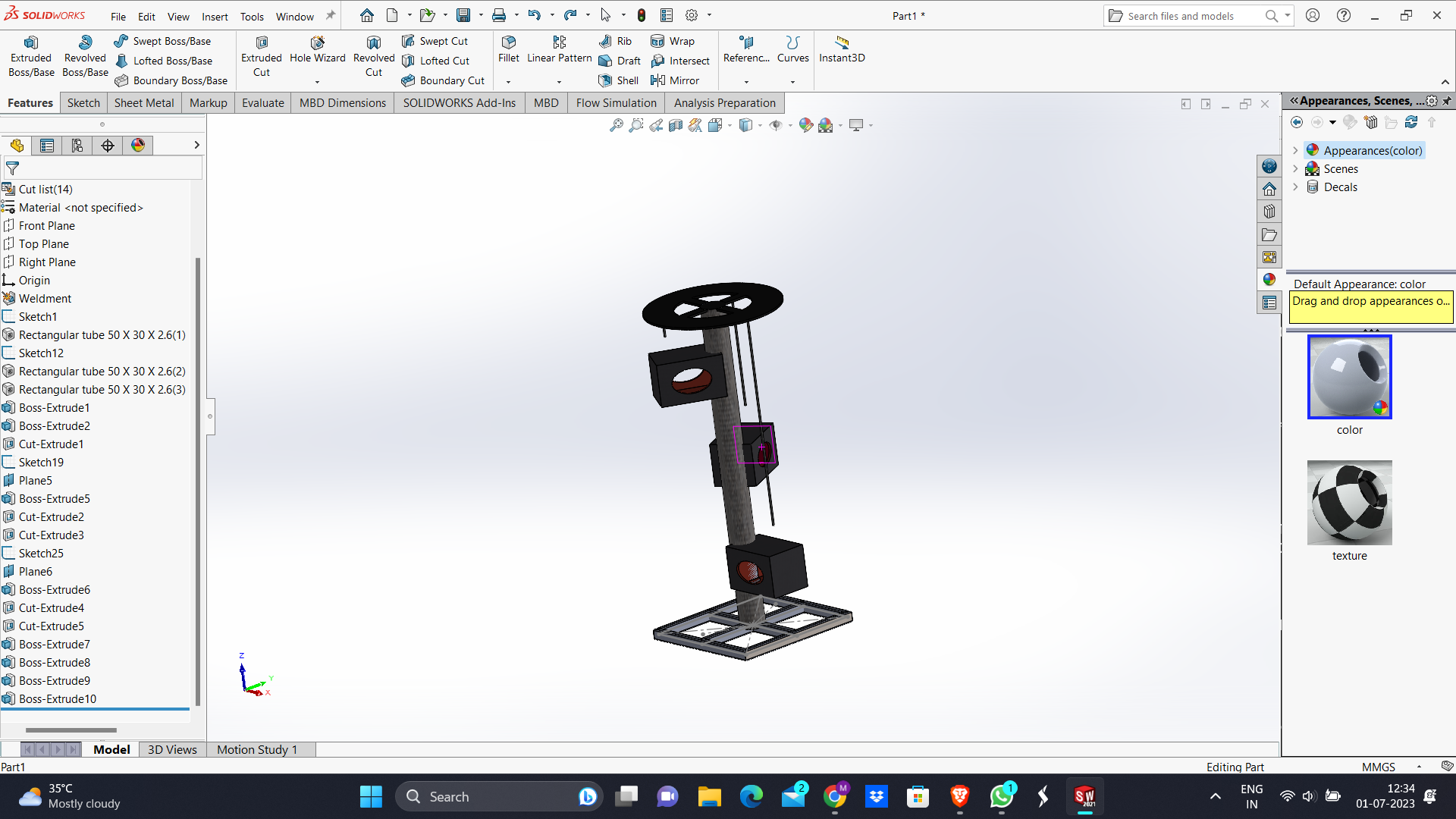Pin the SOLIDWORKS menu bar
1456x819 pixels.
point(331,16)
